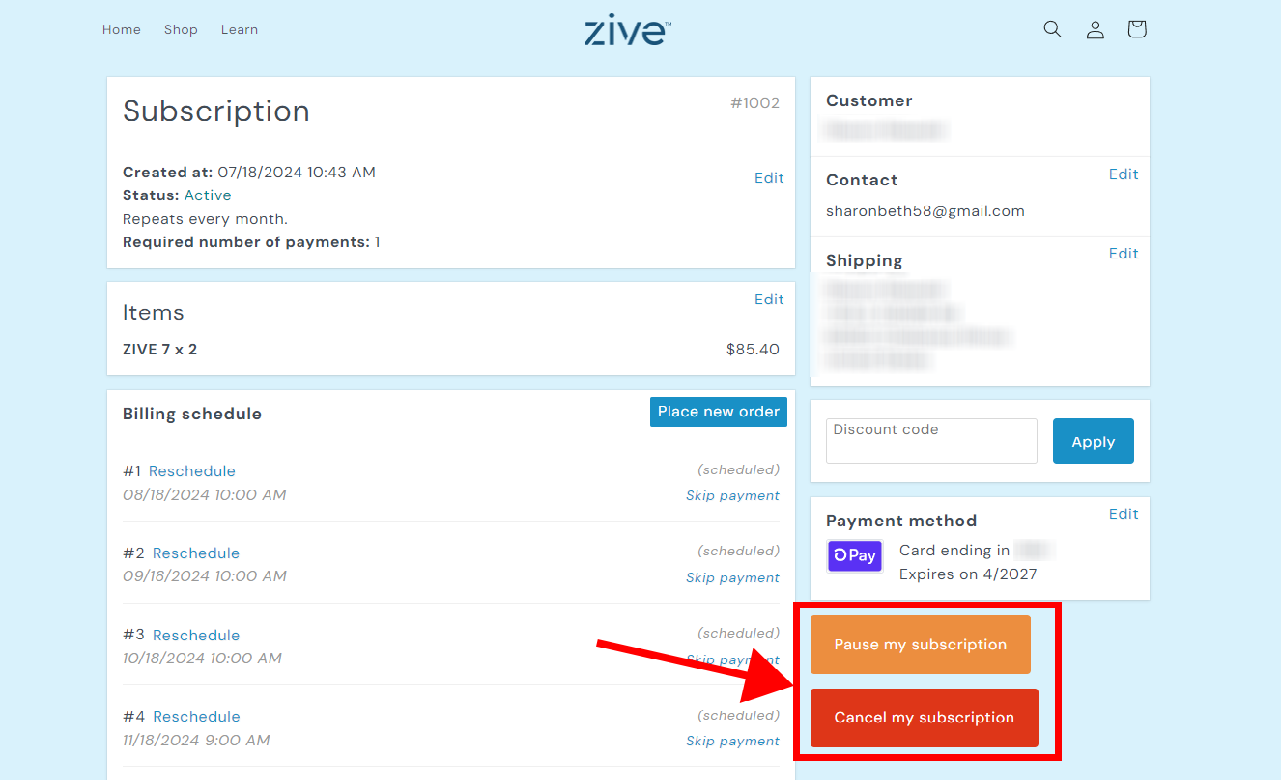Click the ZIVE 7 x 2 item
The width and height of the screenshot is (1281, 780).
[x=160, y=350]
